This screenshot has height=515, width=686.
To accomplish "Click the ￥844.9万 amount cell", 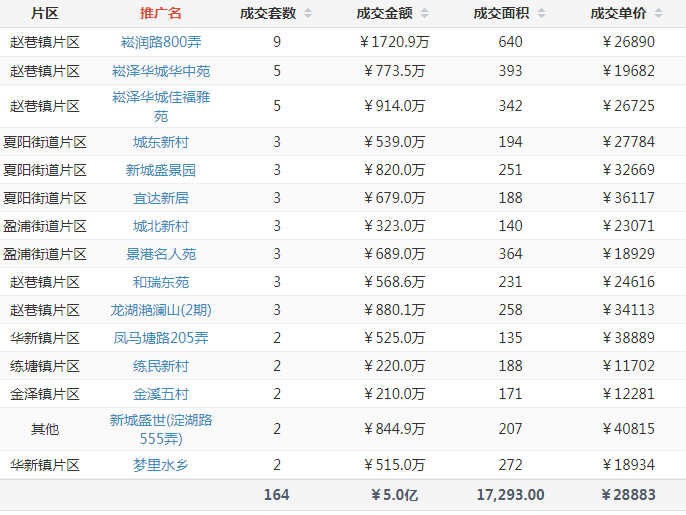I will pos(394,429).
